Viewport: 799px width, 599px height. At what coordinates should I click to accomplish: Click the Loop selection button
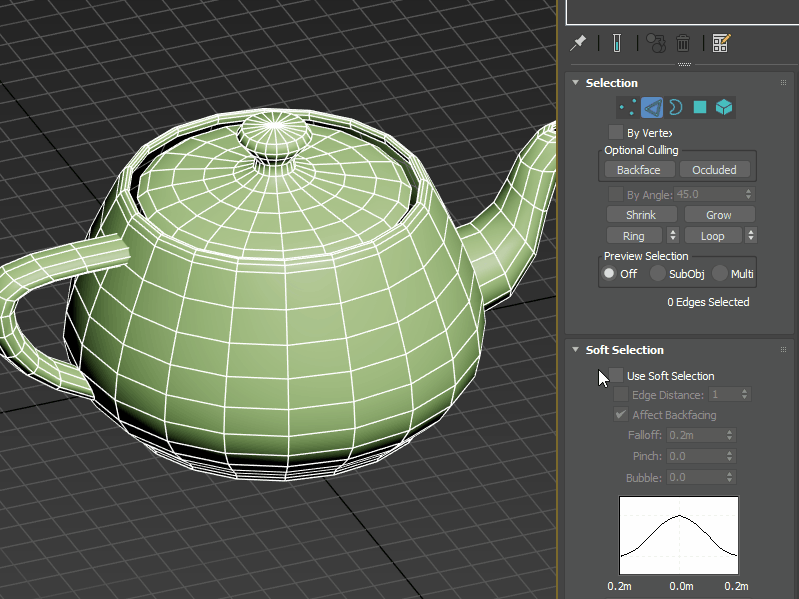[713, 236]
